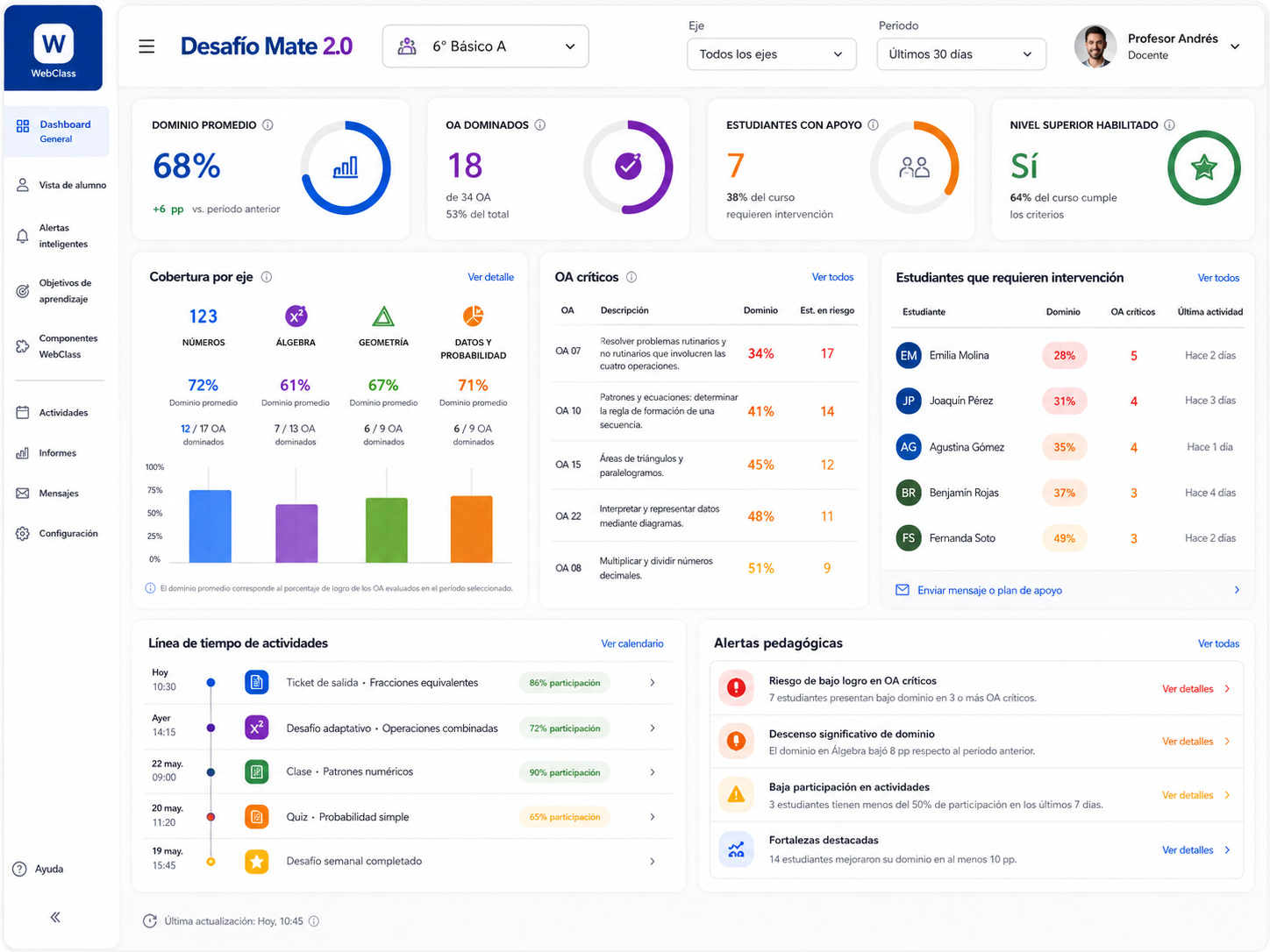Expand the Desafío semanal completado chevron

point(653,862)
